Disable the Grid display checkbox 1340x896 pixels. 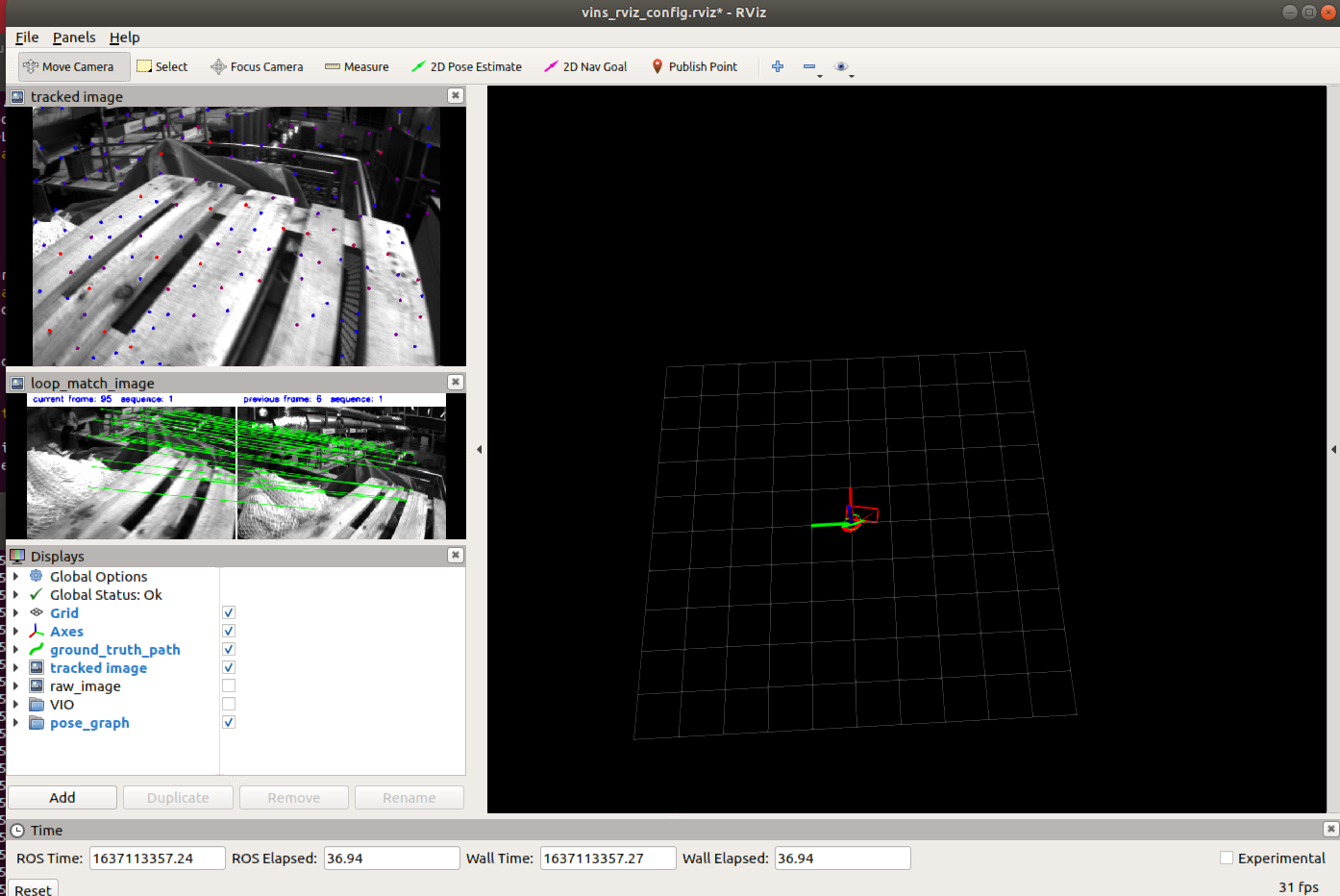point(228,612)
